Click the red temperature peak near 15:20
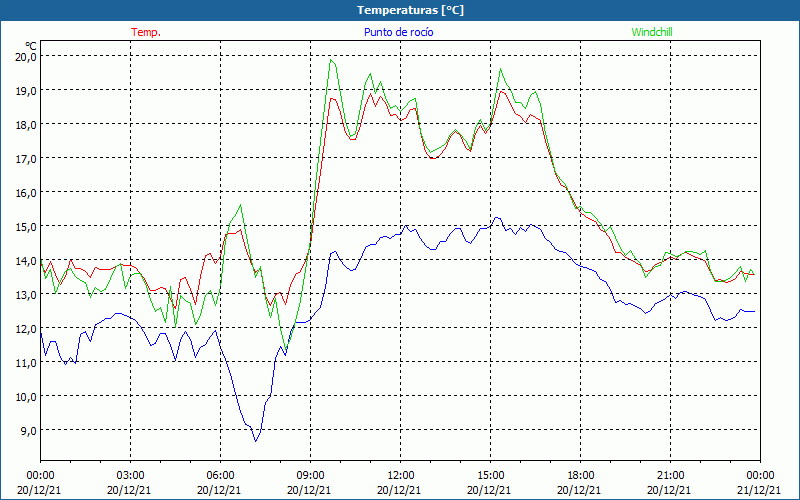 pyautogui.click(x=501, y=91)
